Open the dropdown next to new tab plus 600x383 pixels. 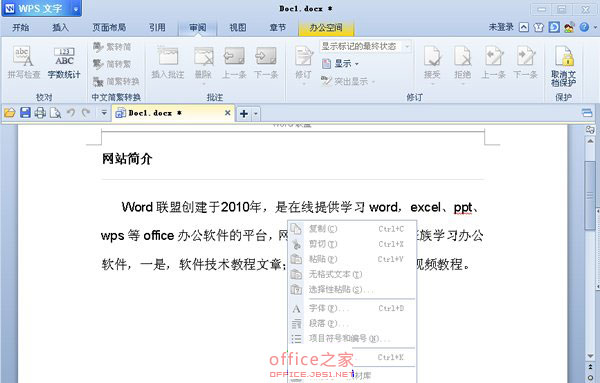[x=256, y=114]
